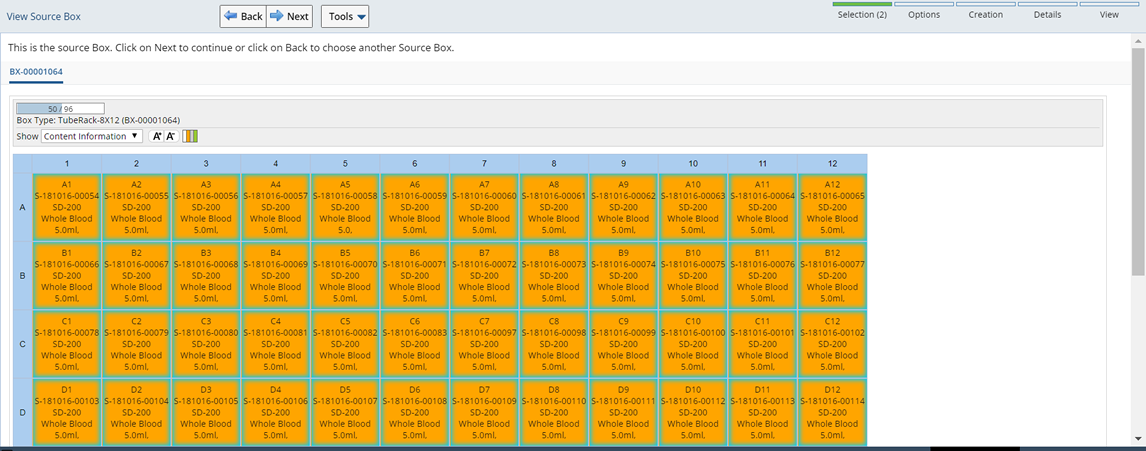Viewport: 1146px width, 451px height.
Task: Select tube A5 S-181016-00058
Action: coord(345,208)
